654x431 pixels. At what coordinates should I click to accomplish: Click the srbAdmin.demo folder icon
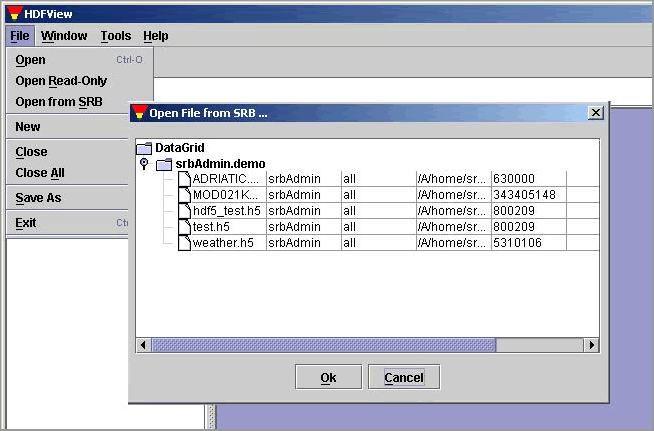point(164,164)
